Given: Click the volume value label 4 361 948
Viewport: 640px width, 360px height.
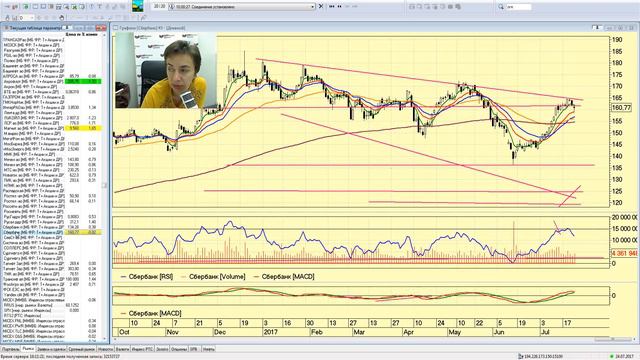Looking at the screenshot, I should 624,253.
